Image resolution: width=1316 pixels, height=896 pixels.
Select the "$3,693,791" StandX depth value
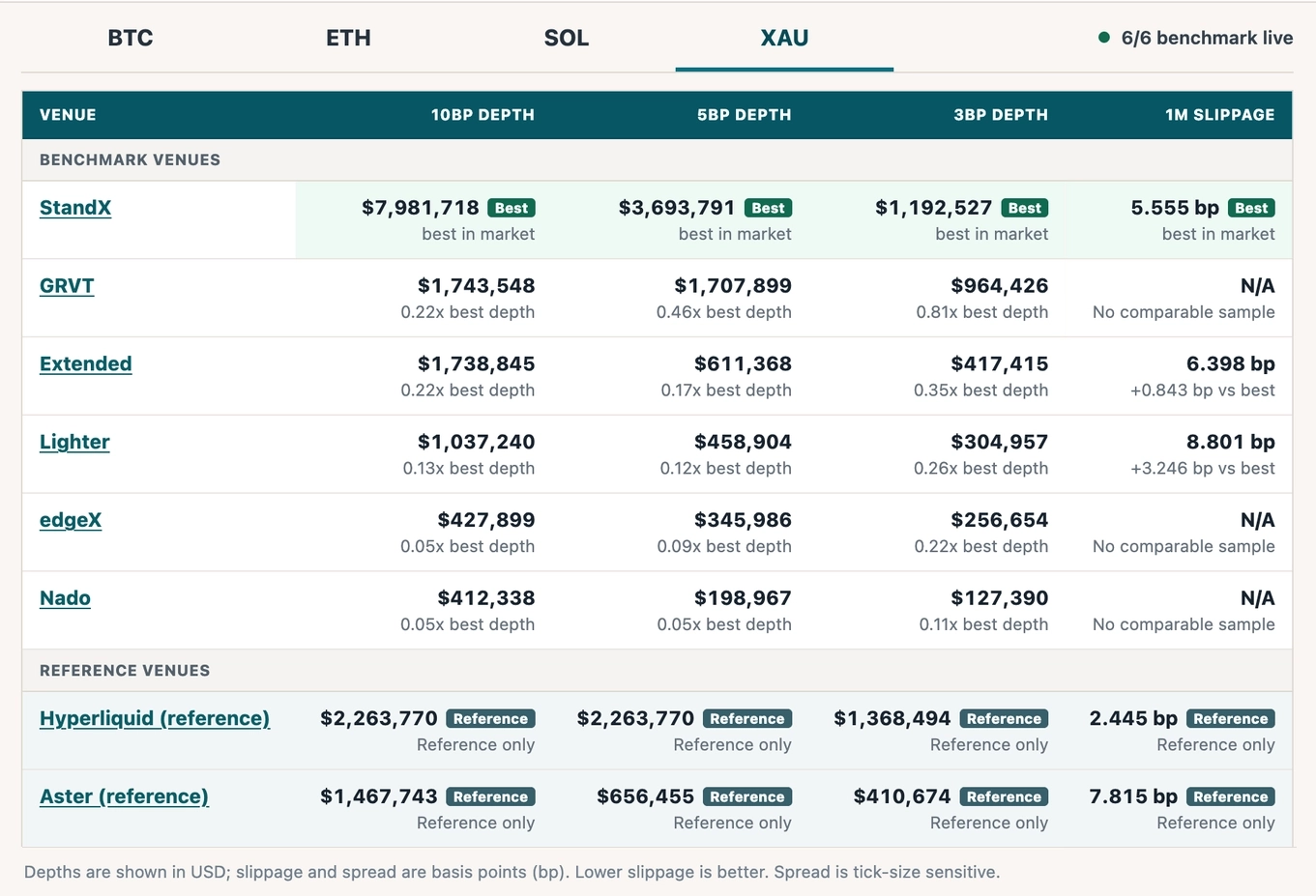point(677,208)
